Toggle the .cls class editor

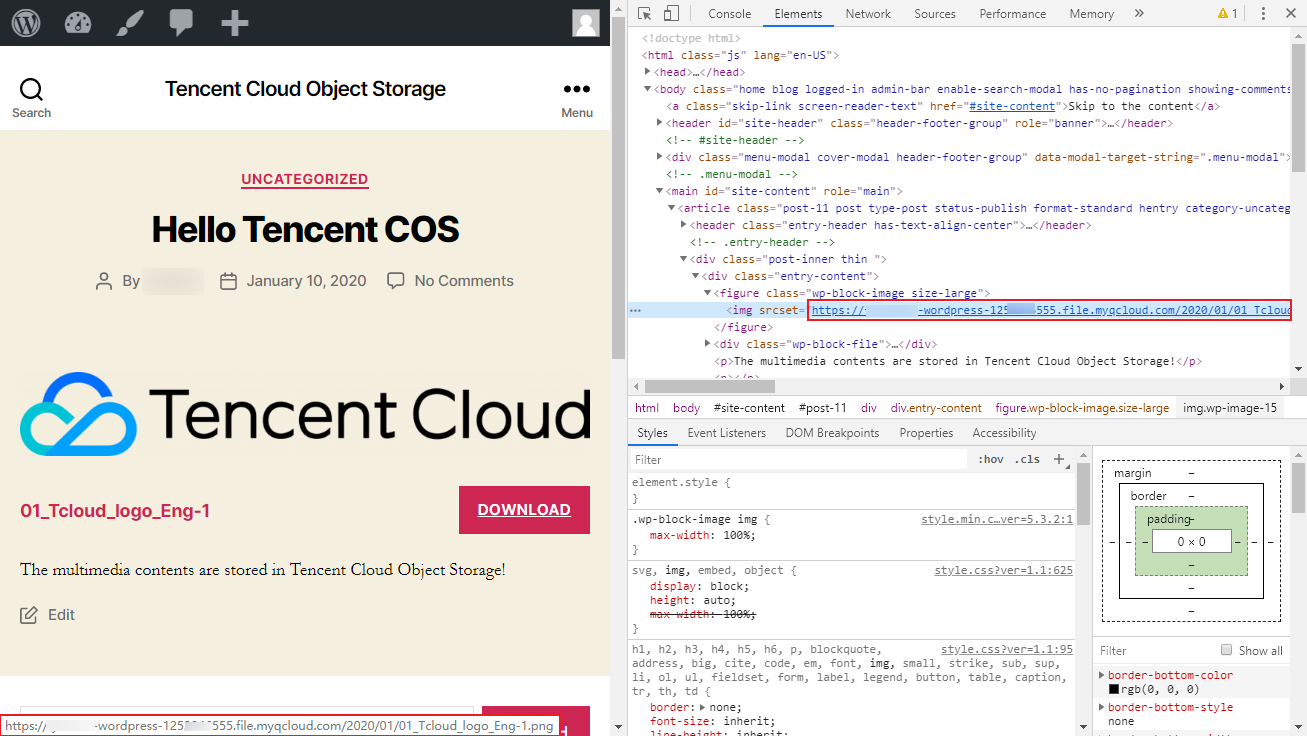1027,459
